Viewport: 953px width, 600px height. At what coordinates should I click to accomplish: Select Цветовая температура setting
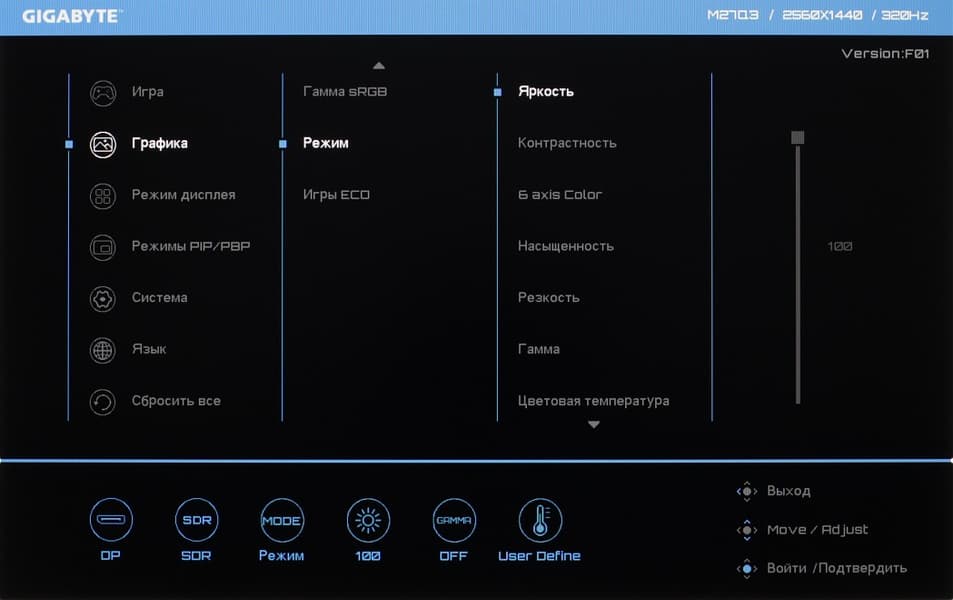594,401
